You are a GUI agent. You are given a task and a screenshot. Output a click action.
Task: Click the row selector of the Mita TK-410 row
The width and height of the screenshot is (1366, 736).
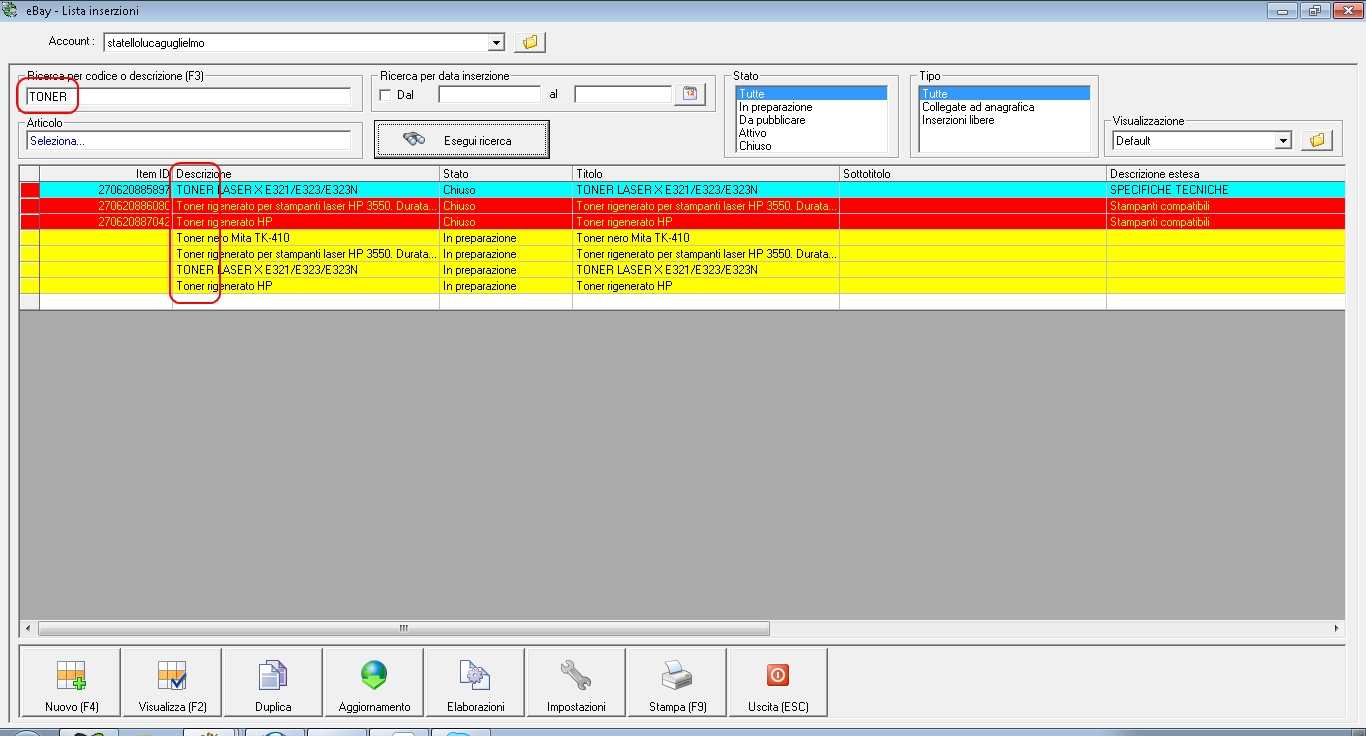click(30, 238)
